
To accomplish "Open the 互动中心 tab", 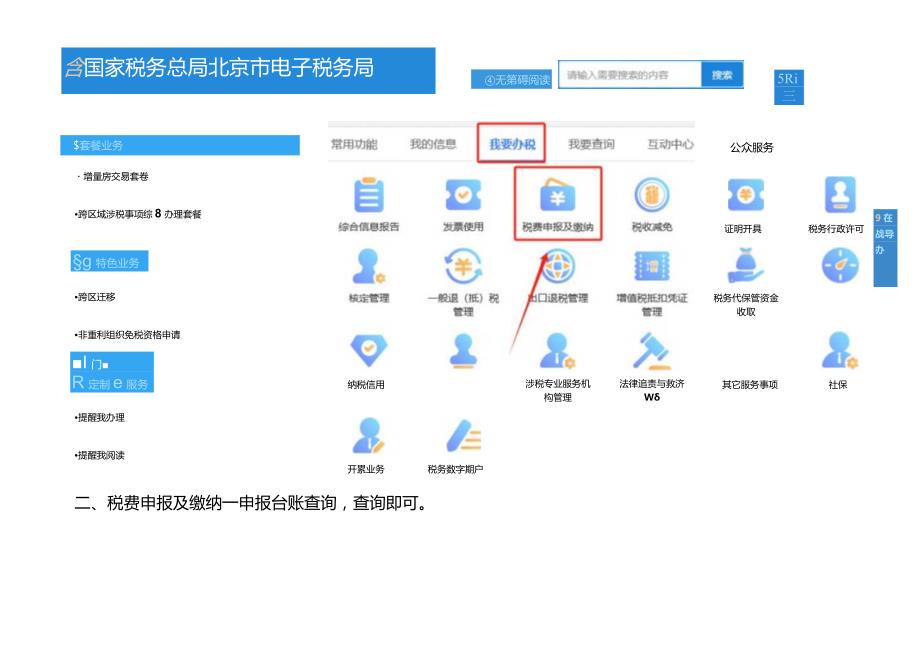I will (x=670, y=144).
